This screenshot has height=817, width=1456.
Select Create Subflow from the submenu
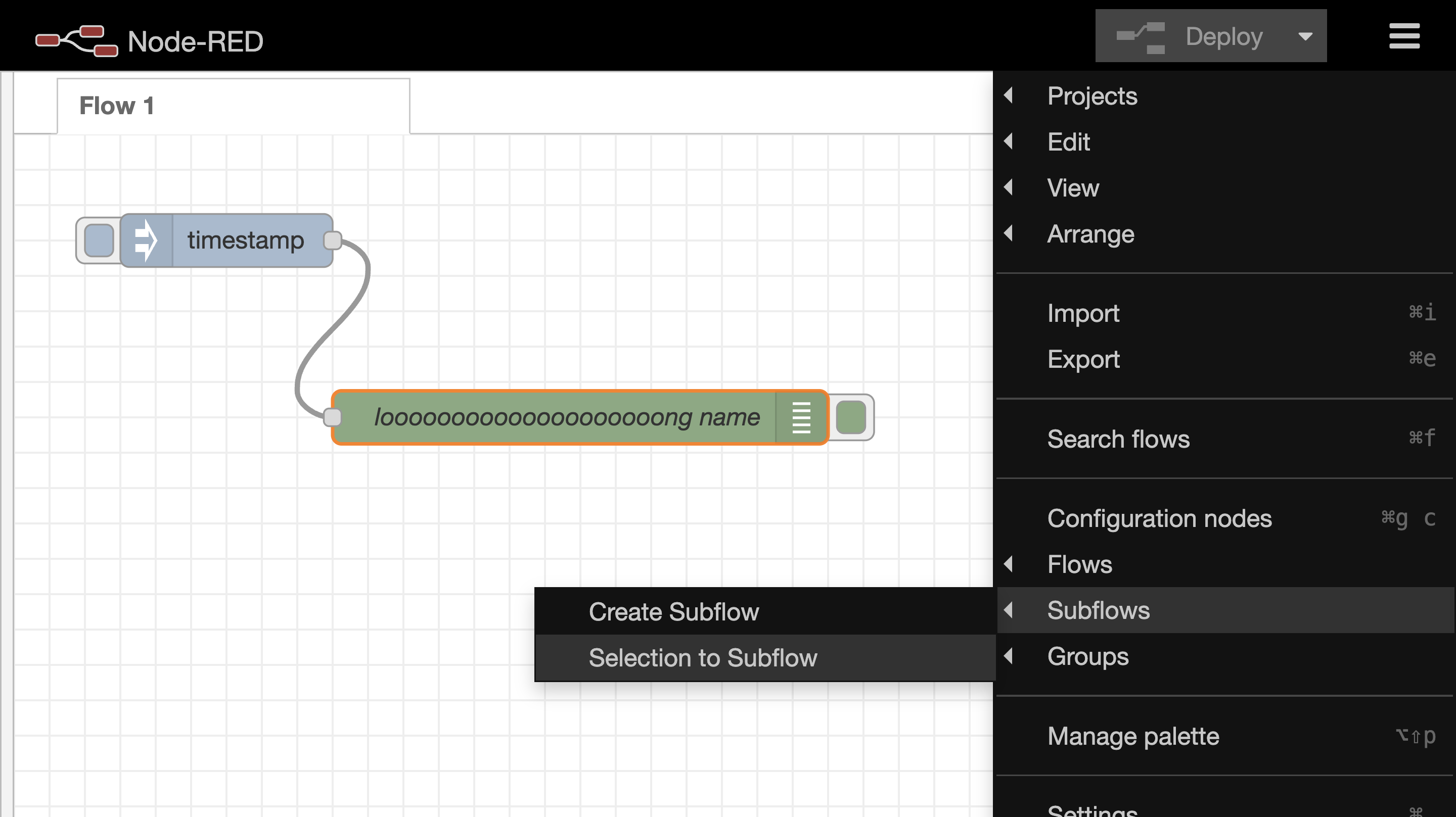point(674,611)
